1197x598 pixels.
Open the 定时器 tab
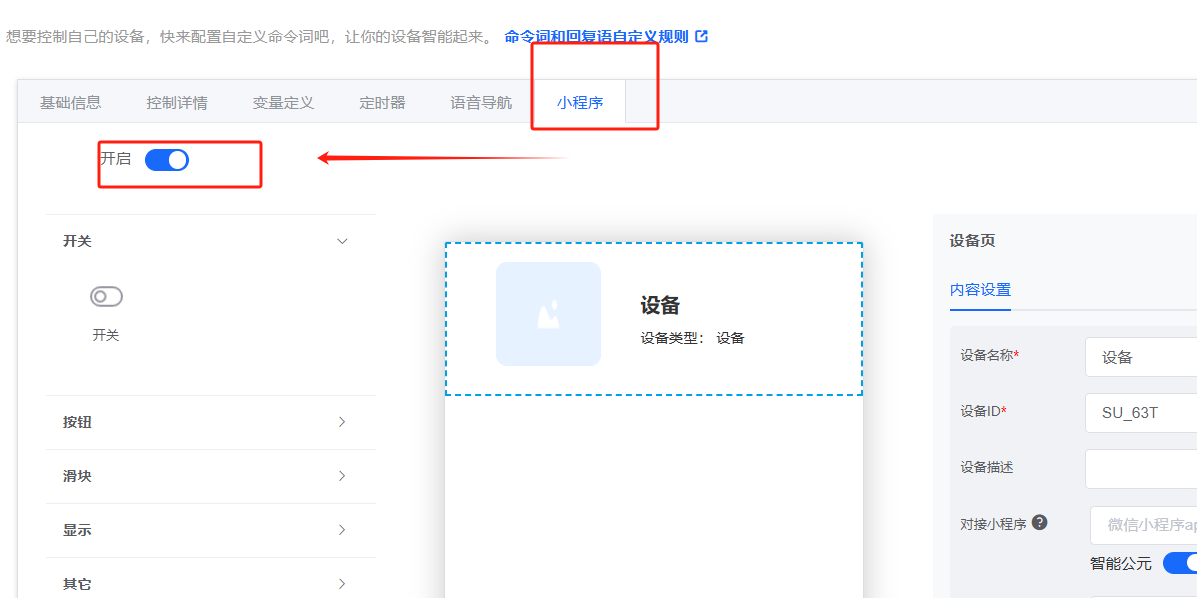coord(382,101)
